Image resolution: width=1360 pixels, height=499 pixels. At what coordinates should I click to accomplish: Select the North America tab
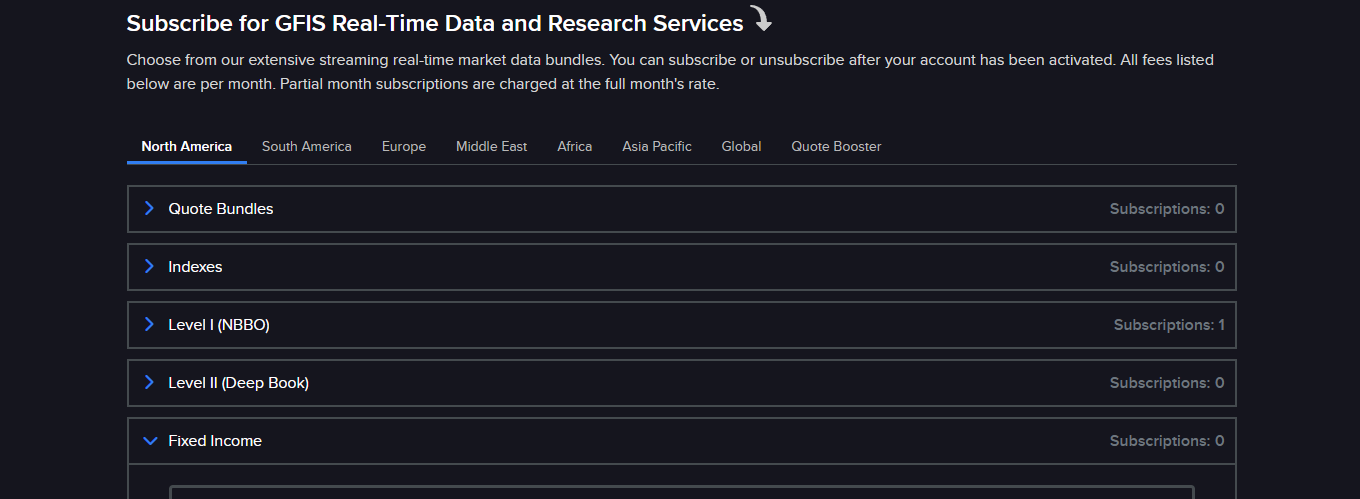187,146
